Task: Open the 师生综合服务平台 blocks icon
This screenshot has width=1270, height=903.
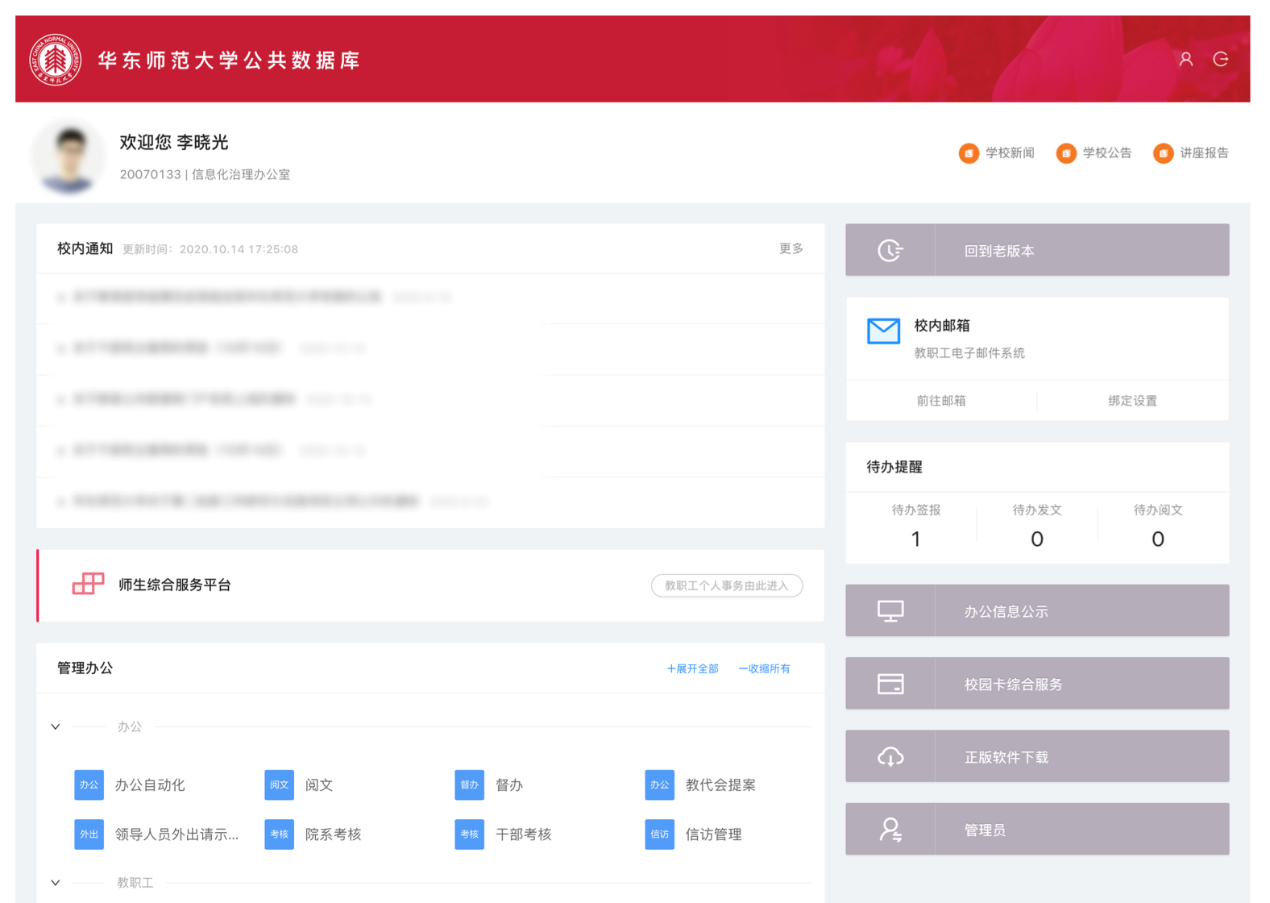Action: point(88,584)
